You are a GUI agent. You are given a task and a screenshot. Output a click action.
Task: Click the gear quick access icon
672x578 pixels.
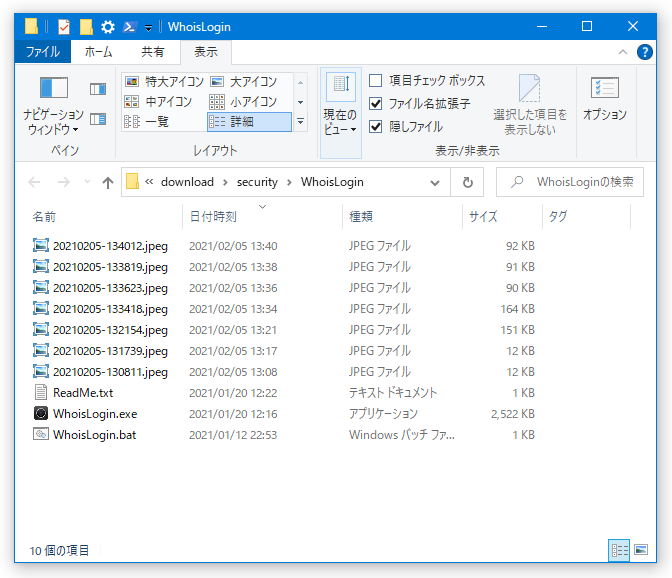[108, 27]
